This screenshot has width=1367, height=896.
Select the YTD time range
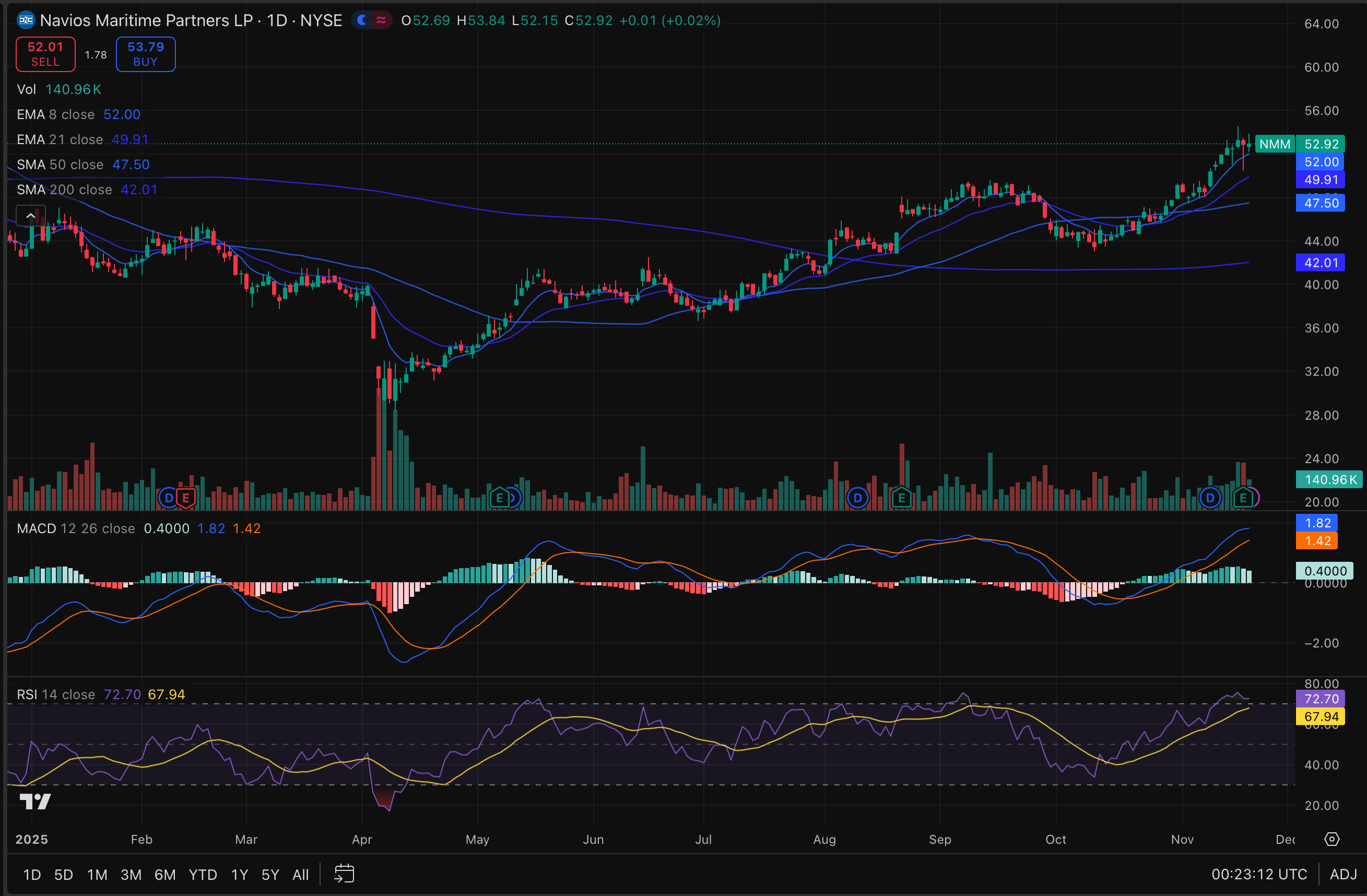pyautogui.click(x=203, y=874)
